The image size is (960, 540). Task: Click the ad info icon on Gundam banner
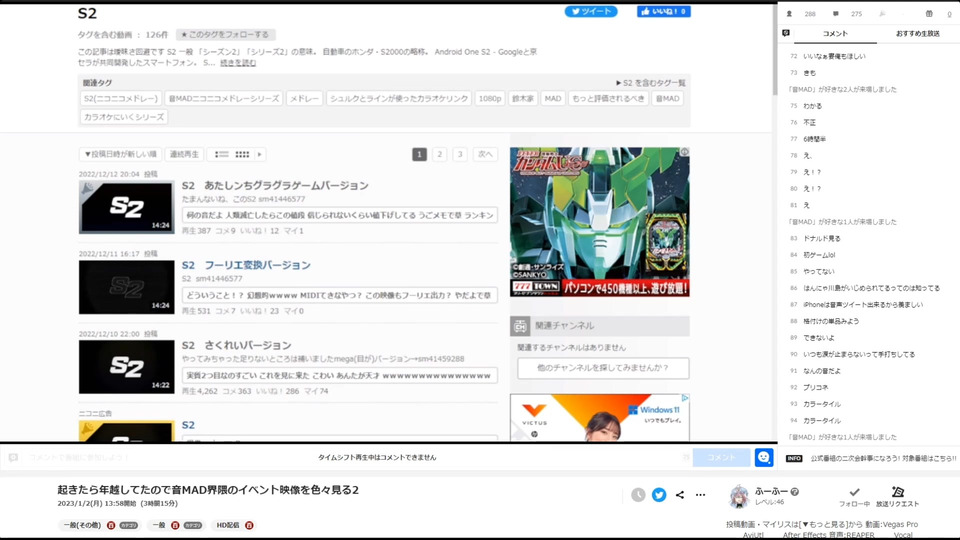pos(684,152)
